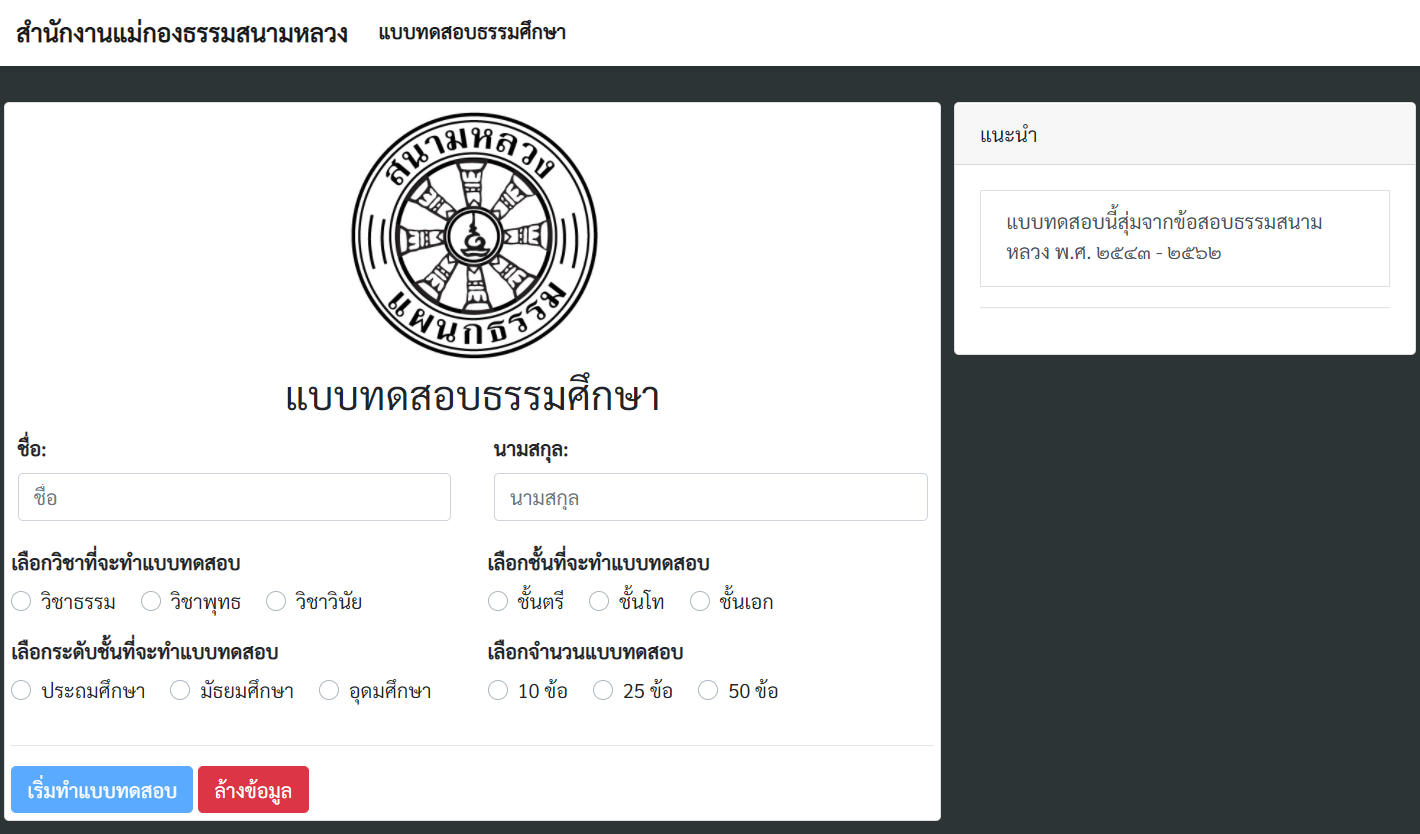Choose the ชั้นเอก level radio button
Viewport: 1420px width, 834px height.
coord(700,601)
